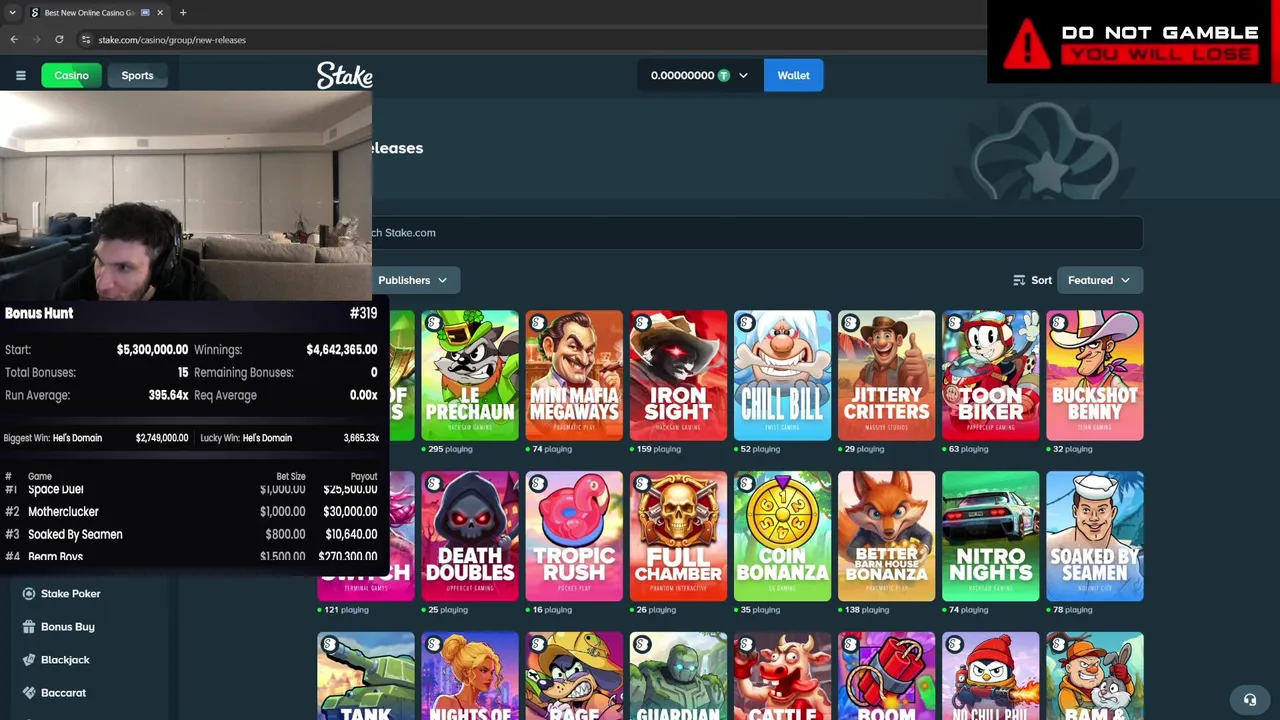Open Bonus Buy from sidebar
The height and width of the screenshot is (720, 1280).
tap(67, 627)
